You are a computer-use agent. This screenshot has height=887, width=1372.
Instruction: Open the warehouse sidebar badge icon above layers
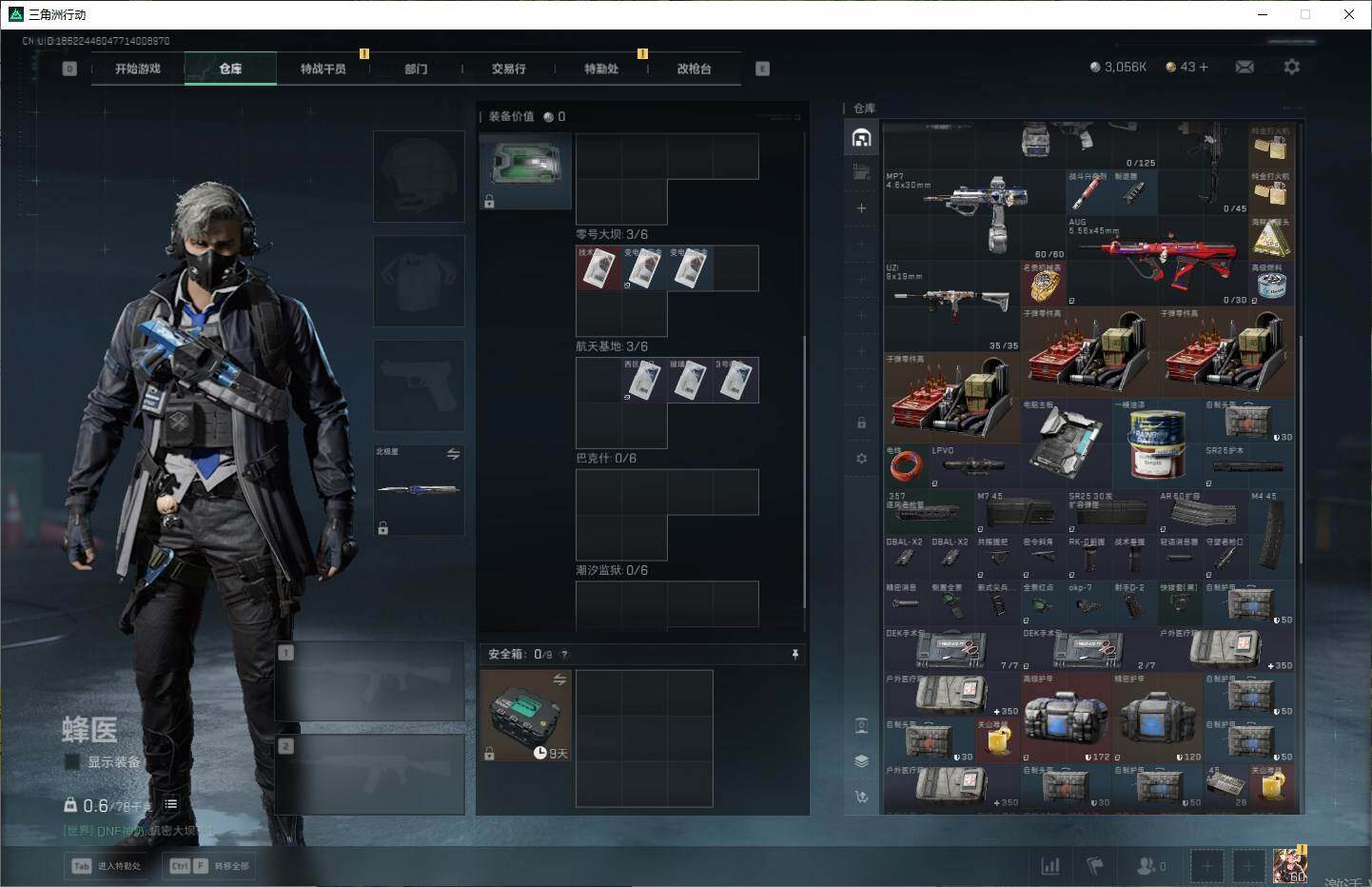861,726
